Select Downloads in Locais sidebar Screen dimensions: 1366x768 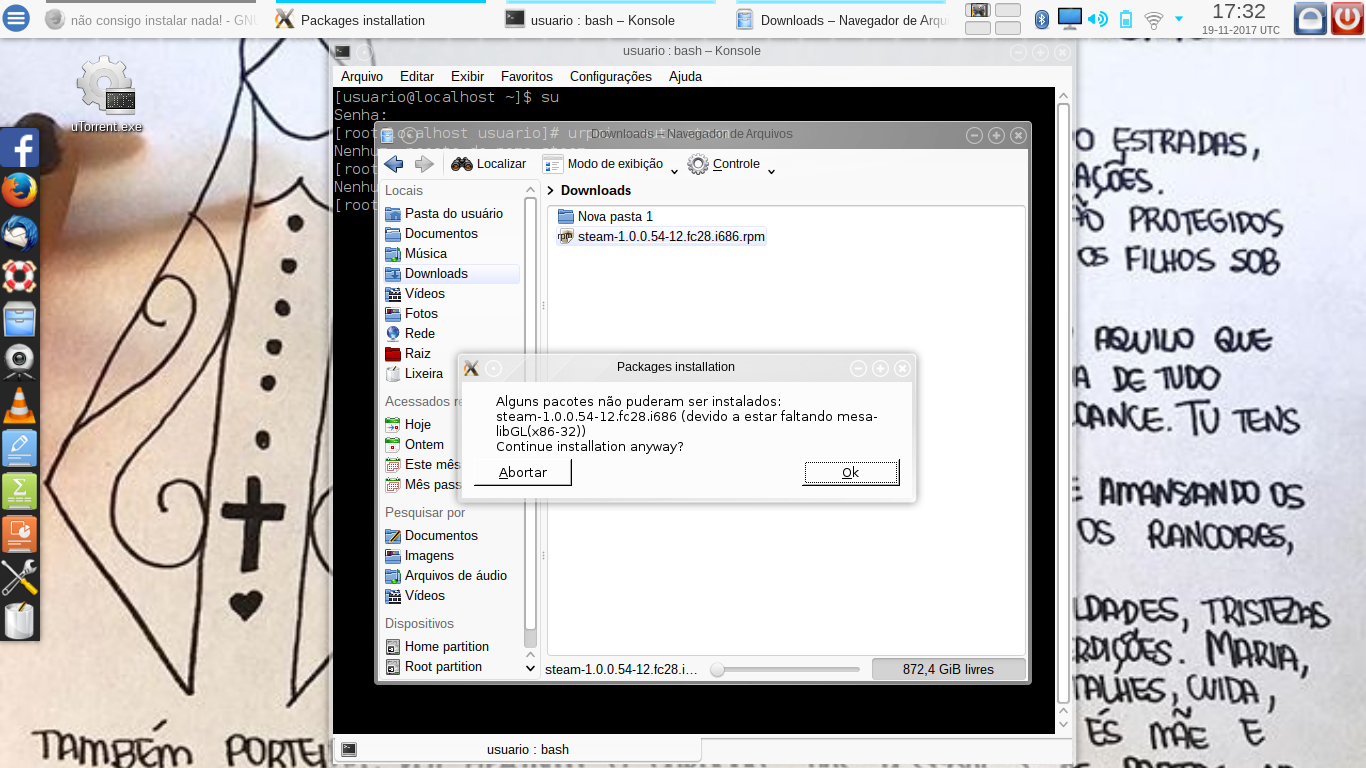tap(452, 273)
